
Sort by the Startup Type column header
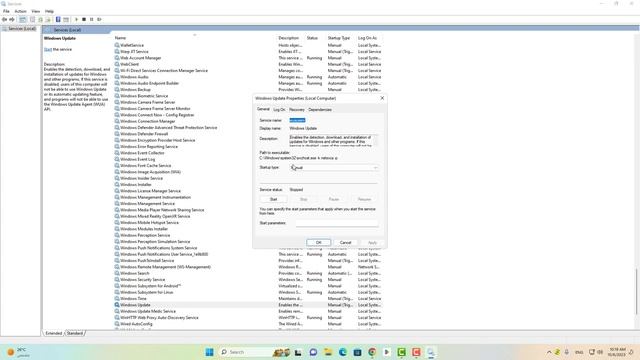[338, 38]
